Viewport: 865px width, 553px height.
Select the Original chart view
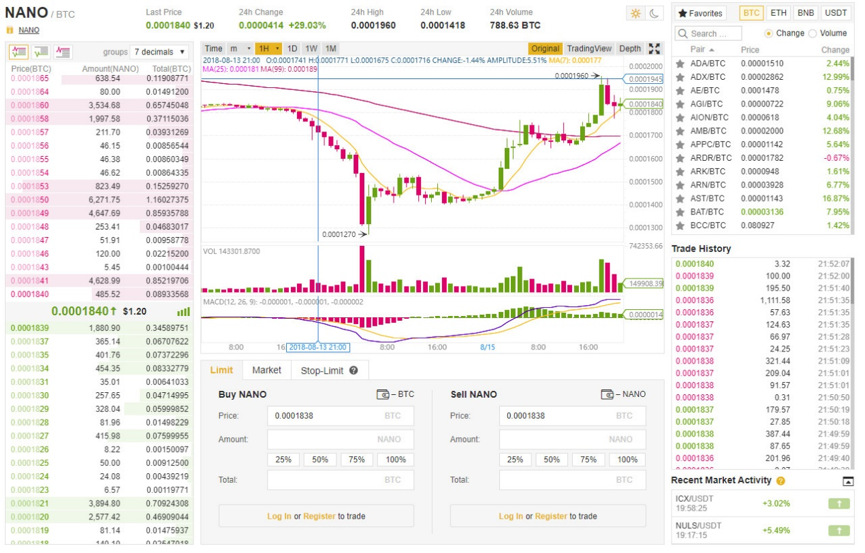545,49
